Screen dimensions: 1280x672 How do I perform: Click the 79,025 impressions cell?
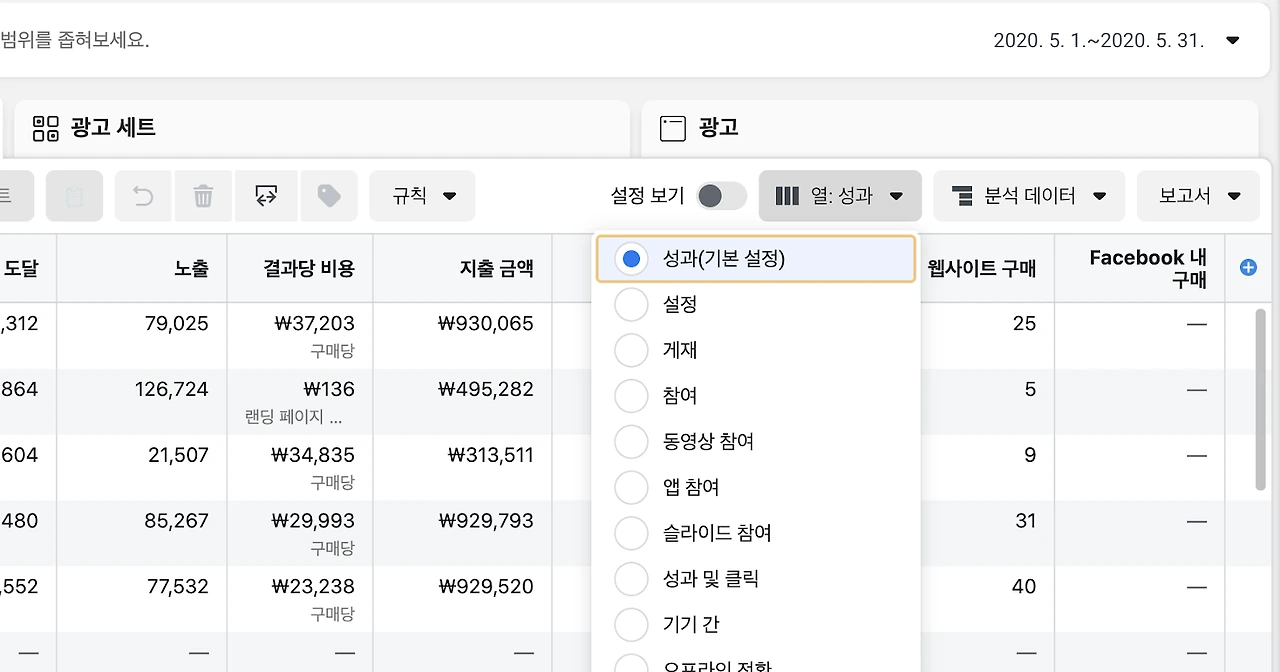178,324
